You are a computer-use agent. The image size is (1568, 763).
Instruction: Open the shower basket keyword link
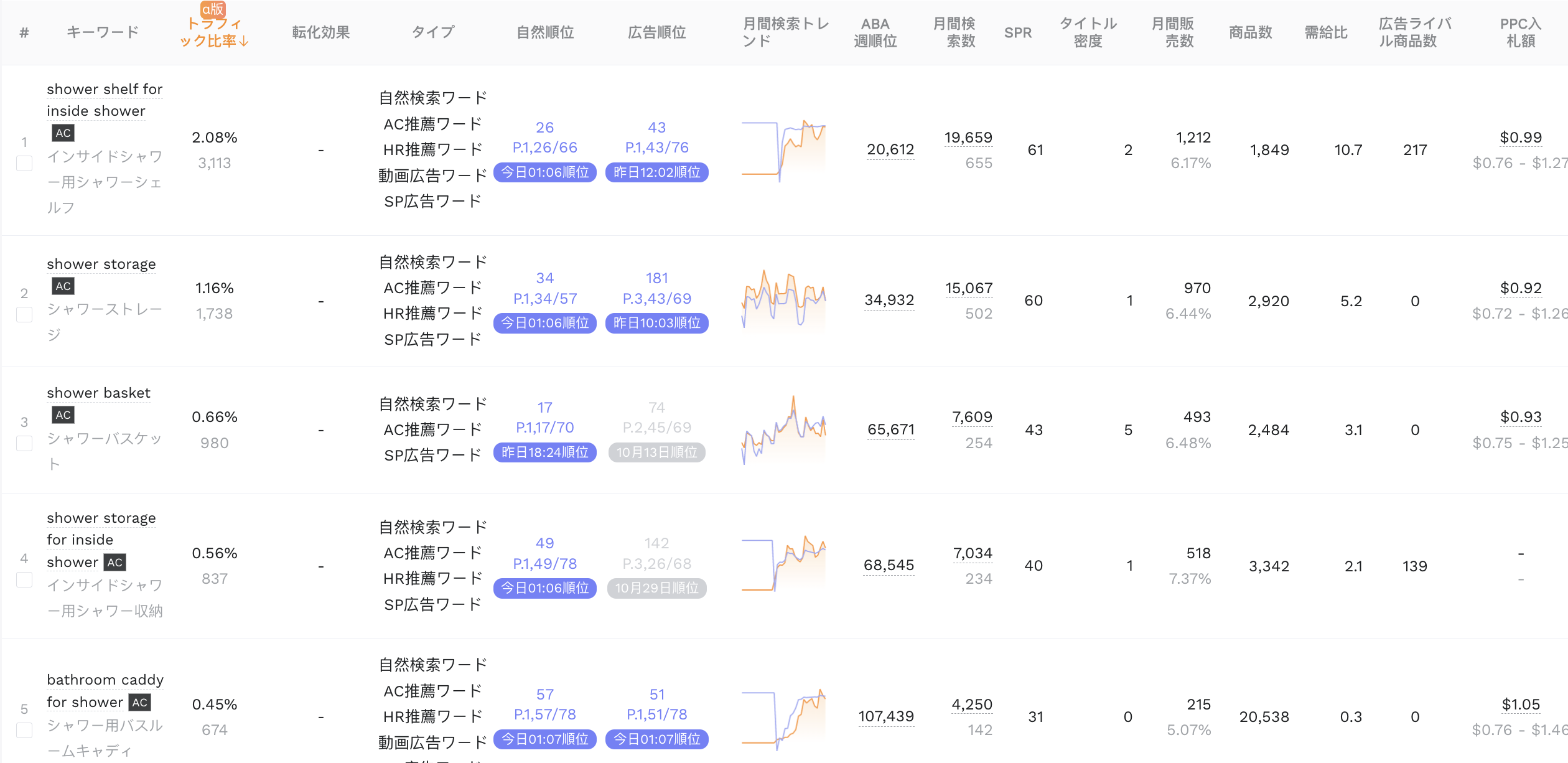[x=98, y=393]
